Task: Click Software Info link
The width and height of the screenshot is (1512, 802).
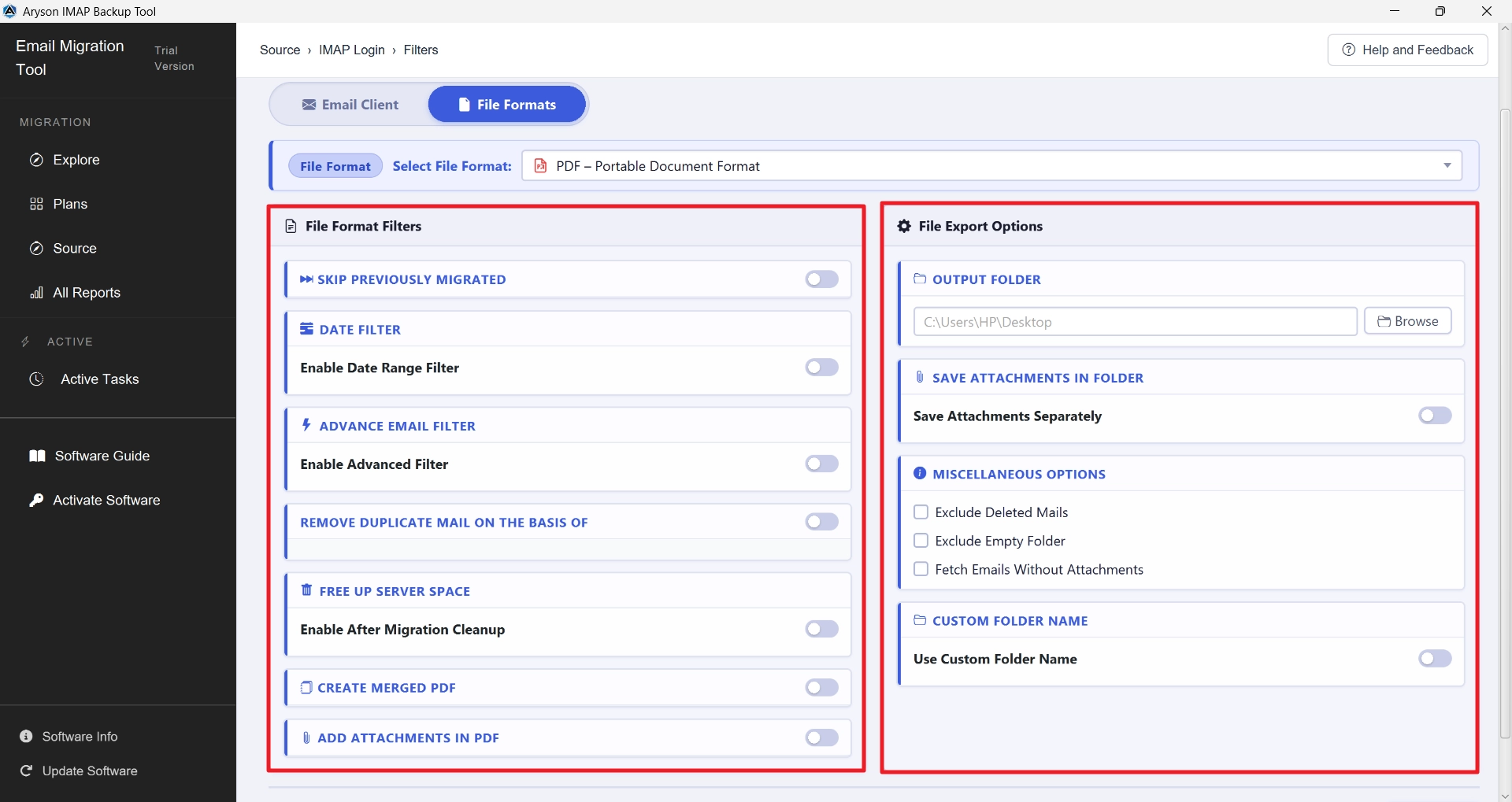Action: point(69,736)
